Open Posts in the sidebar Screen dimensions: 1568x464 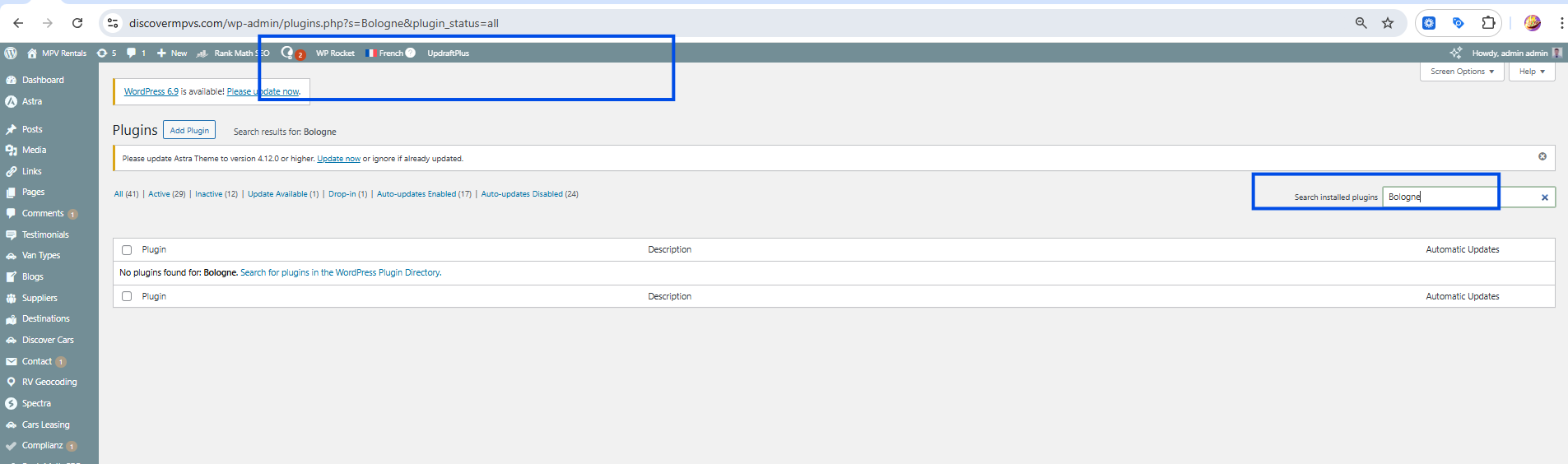click(32, 129)
